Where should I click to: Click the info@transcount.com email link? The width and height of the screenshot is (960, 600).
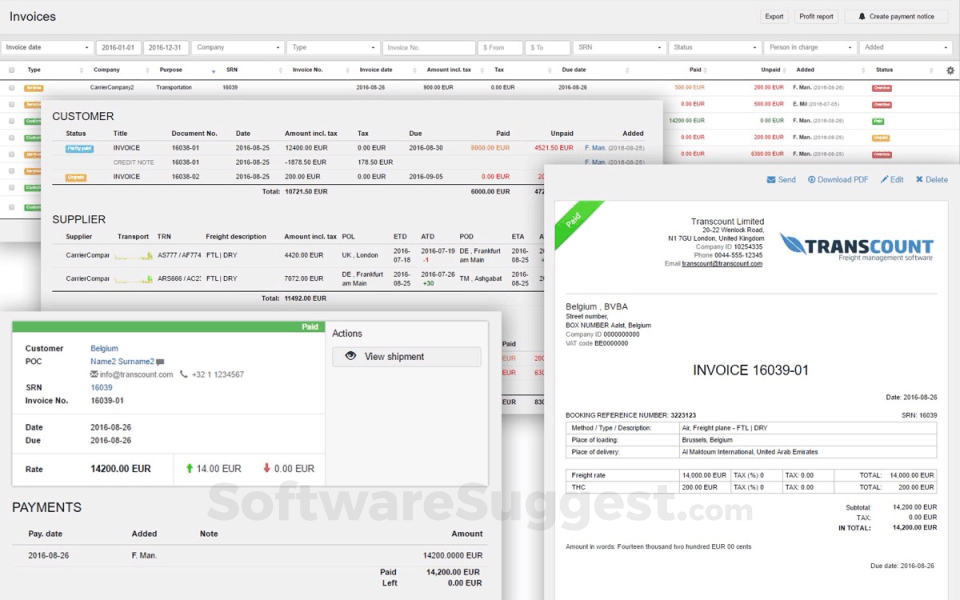pyautogui.click(x=137, y=375)
